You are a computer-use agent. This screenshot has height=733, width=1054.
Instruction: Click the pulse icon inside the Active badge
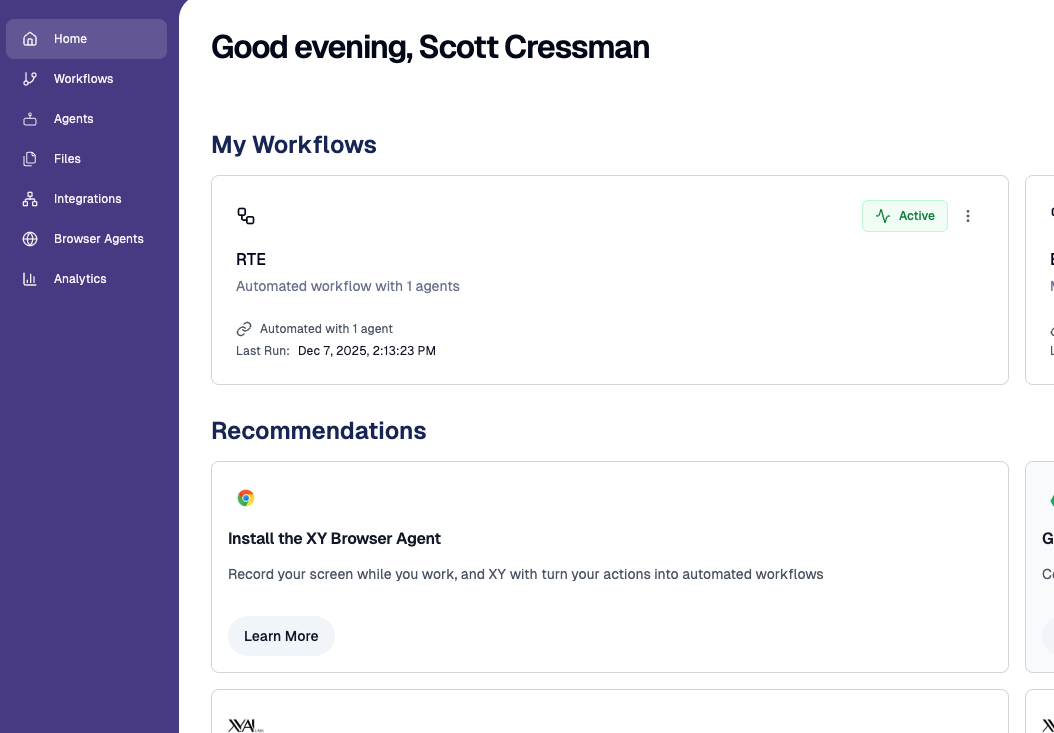[883, 216]
